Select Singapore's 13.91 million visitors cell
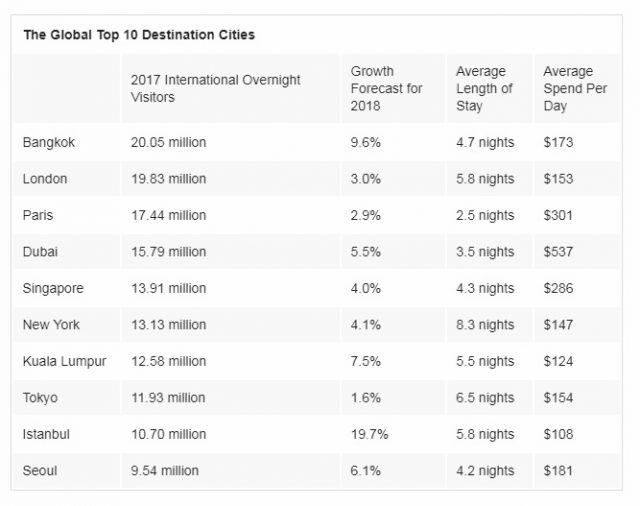 (168, 288)
